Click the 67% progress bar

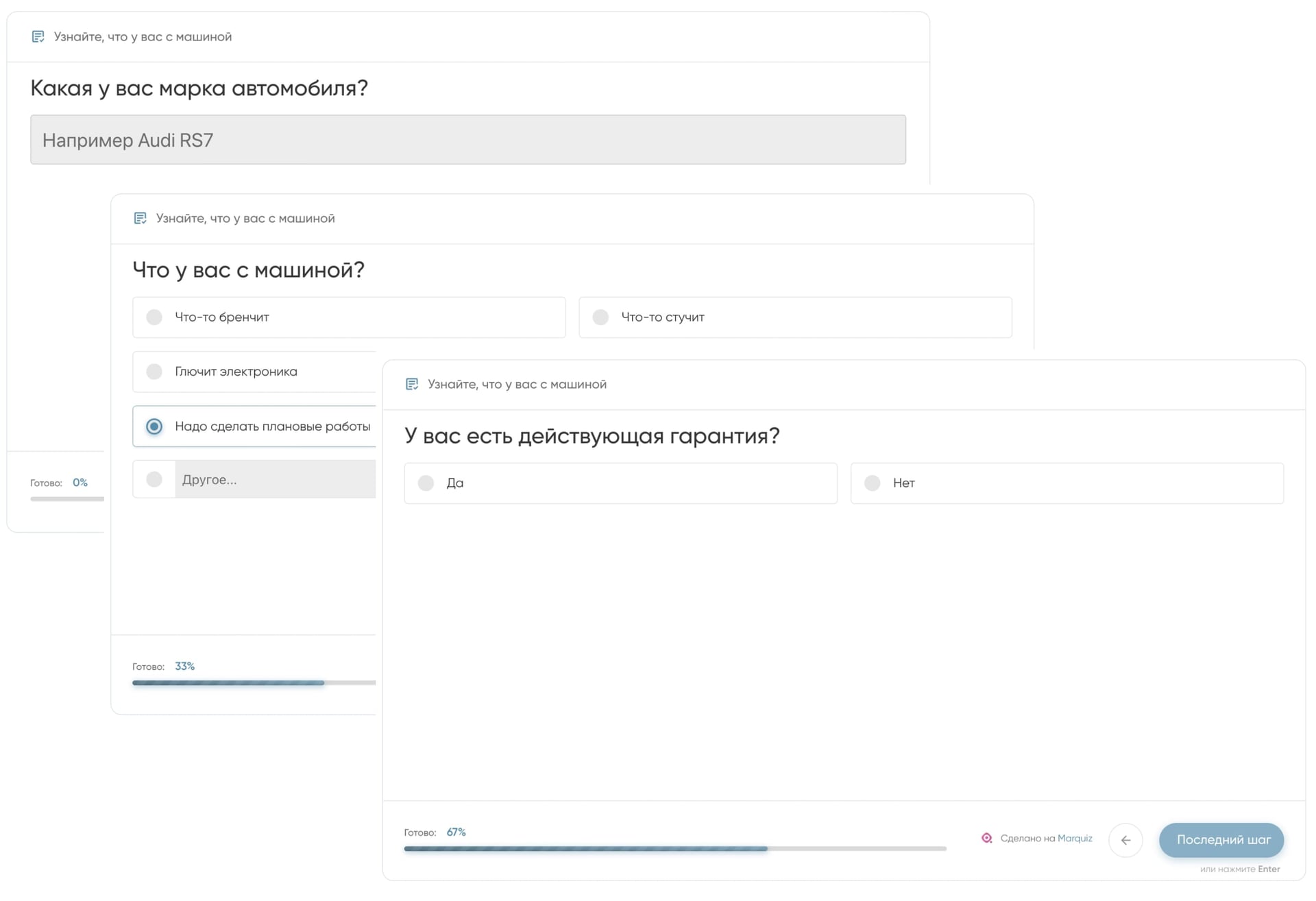[x=675, y=849]
